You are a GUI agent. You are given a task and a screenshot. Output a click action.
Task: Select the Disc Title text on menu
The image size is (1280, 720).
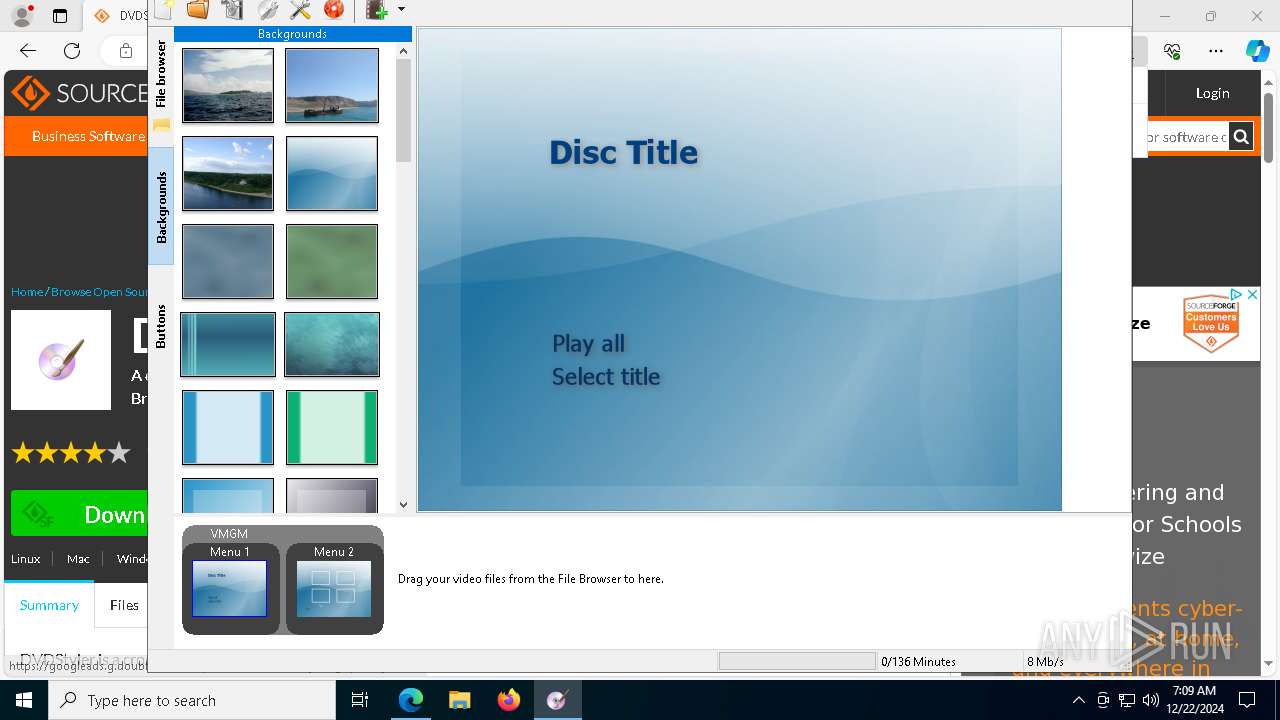tap(624, 152)
